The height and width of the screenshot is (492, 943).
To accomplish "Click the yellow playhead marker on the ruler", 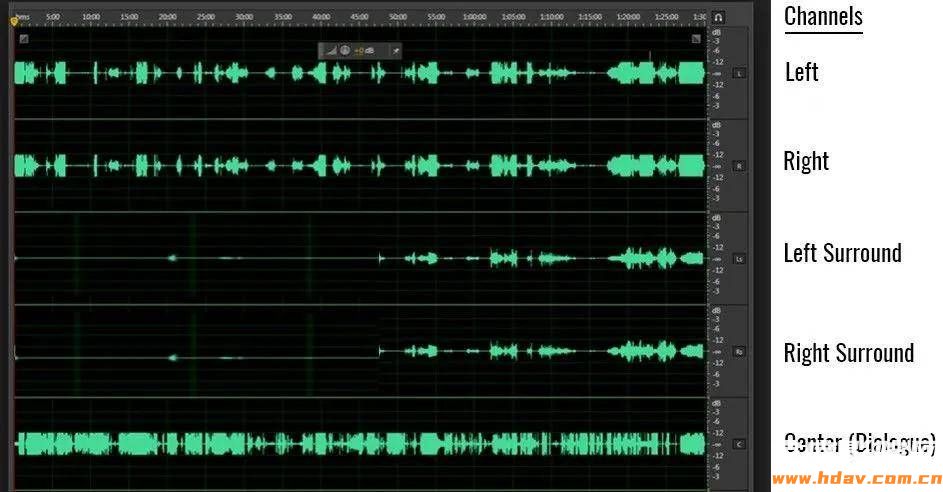I will [x=14, y=22].
